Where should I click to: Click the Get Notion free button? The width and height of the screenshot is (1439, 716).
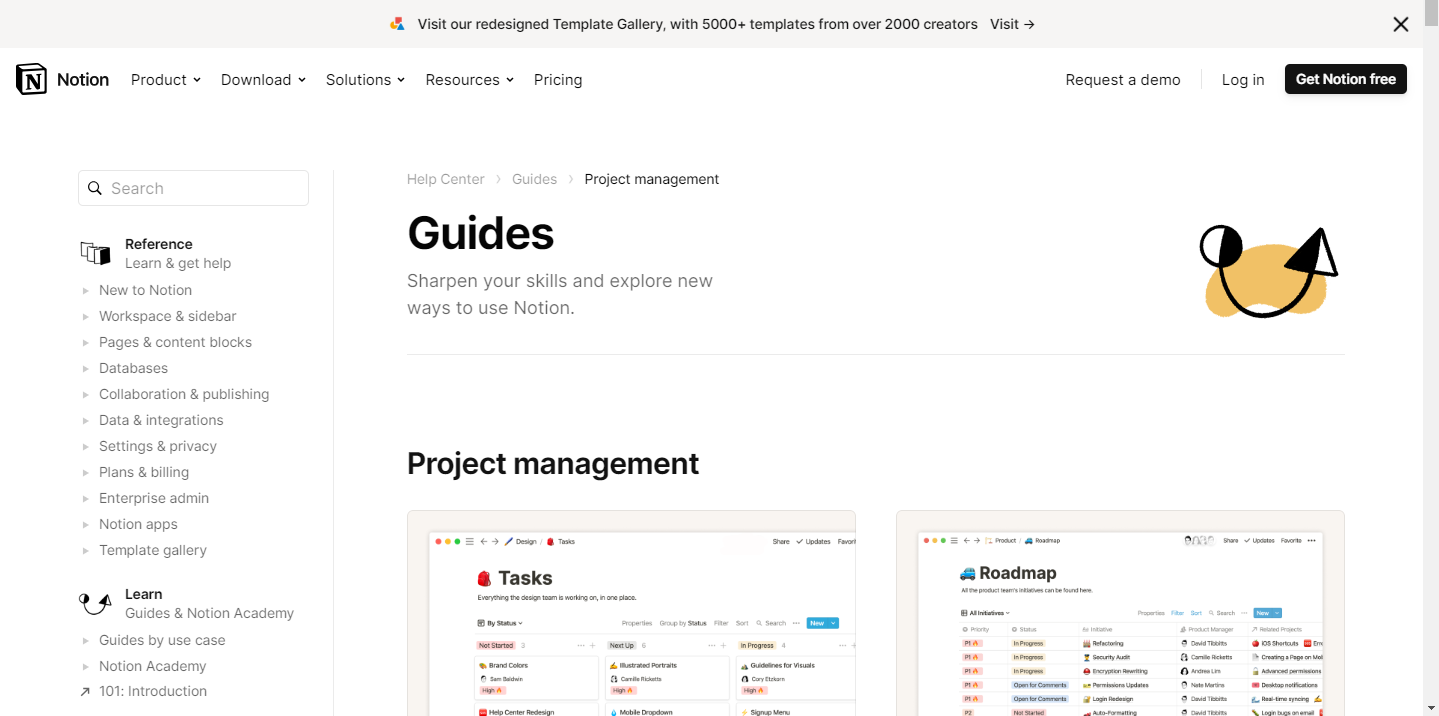click(1346, 79)
